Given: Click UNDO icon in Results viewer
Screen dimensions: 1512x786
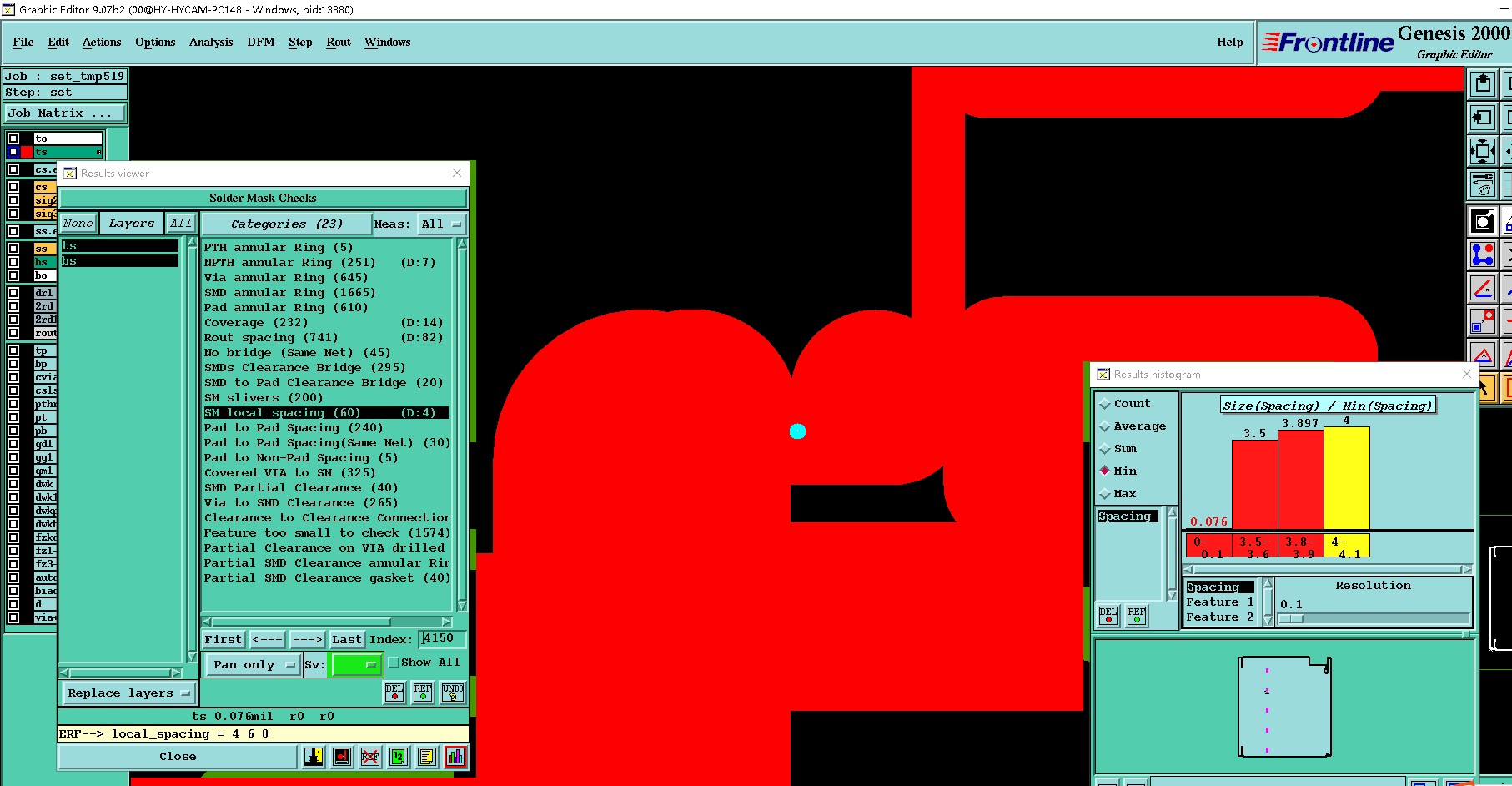Looking at the screenshot, I should tap(453, 693).
